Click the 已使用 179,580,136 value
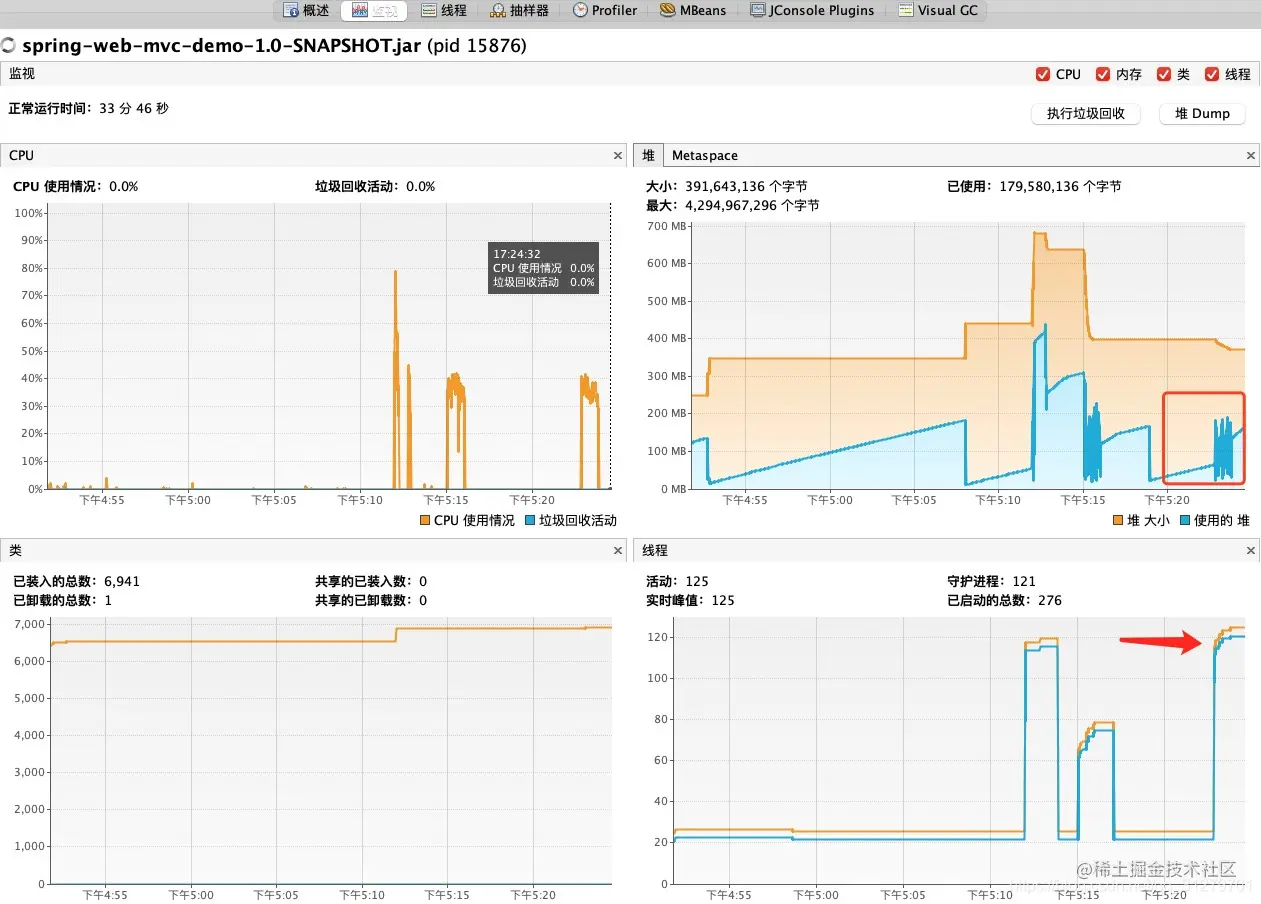 1060,186
